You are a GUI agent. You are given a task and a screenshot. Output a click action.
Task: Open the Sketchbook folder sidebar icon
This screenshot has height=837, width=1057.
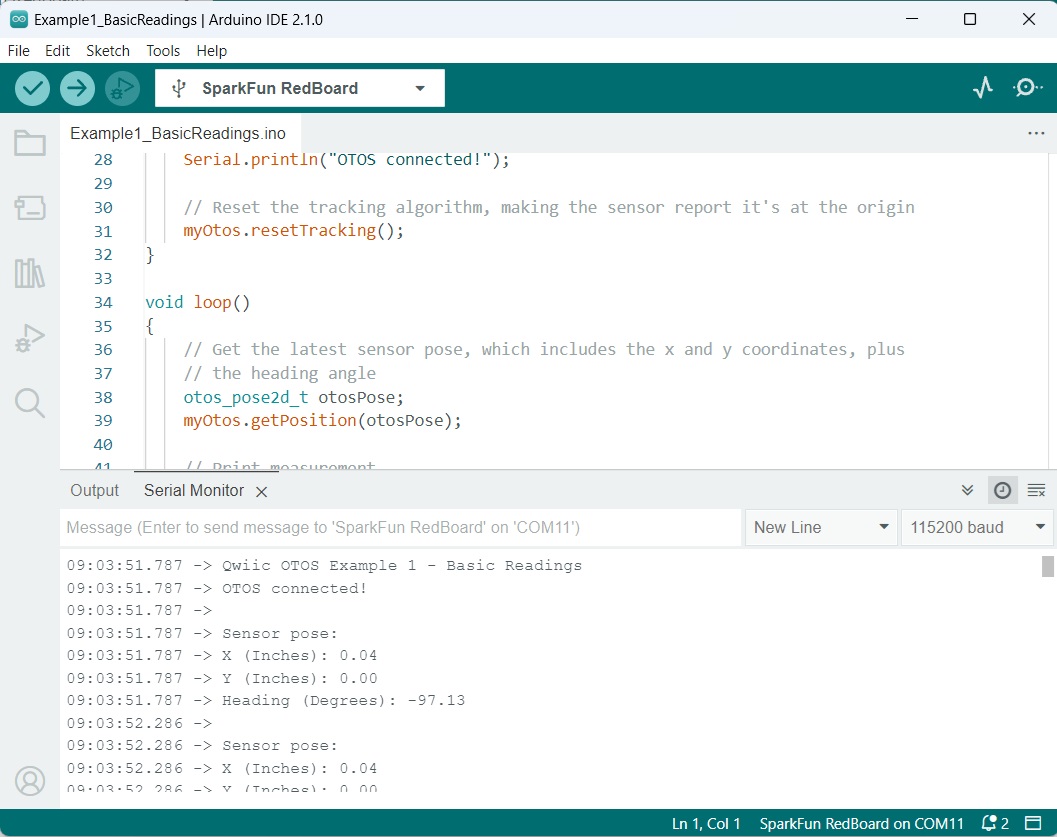(30, 144)
